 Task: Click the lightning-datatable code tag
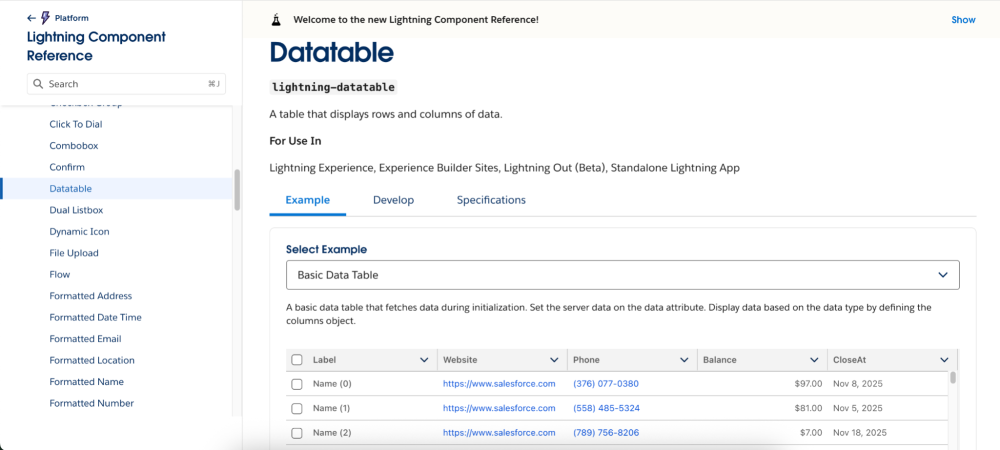click(x=334, y=87)
